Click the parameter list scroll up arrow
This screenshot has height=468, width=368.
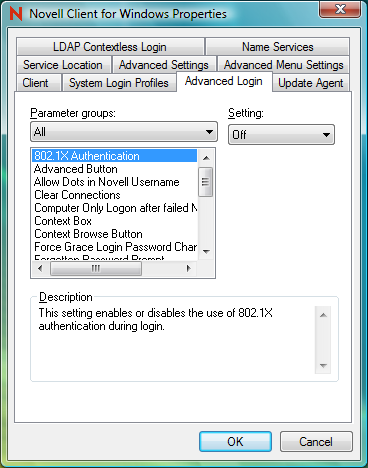coord(206,158)
